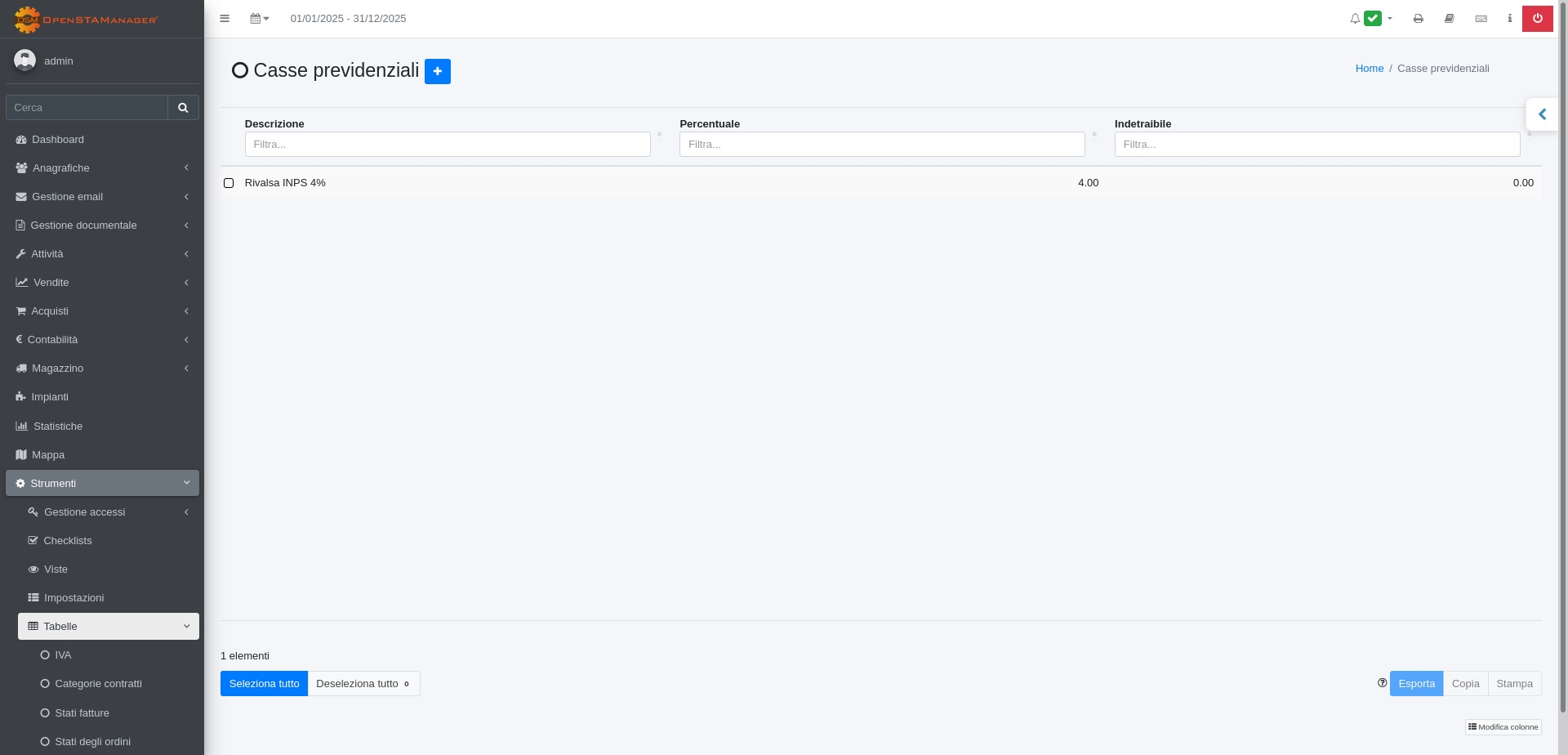Focus the Descrizione filter input field
Viewport: 1568px width, 755px height.
[447, 145]
